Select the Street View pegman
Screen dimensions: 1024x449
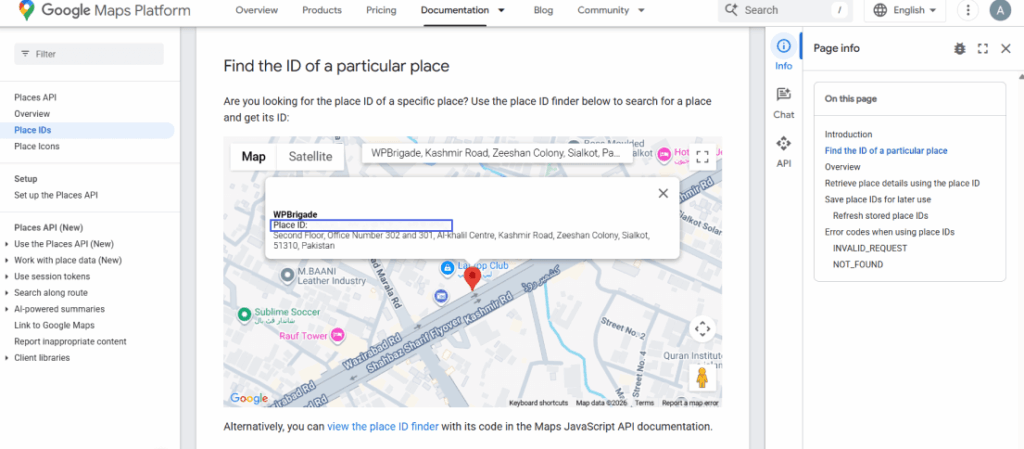(702, 377)
